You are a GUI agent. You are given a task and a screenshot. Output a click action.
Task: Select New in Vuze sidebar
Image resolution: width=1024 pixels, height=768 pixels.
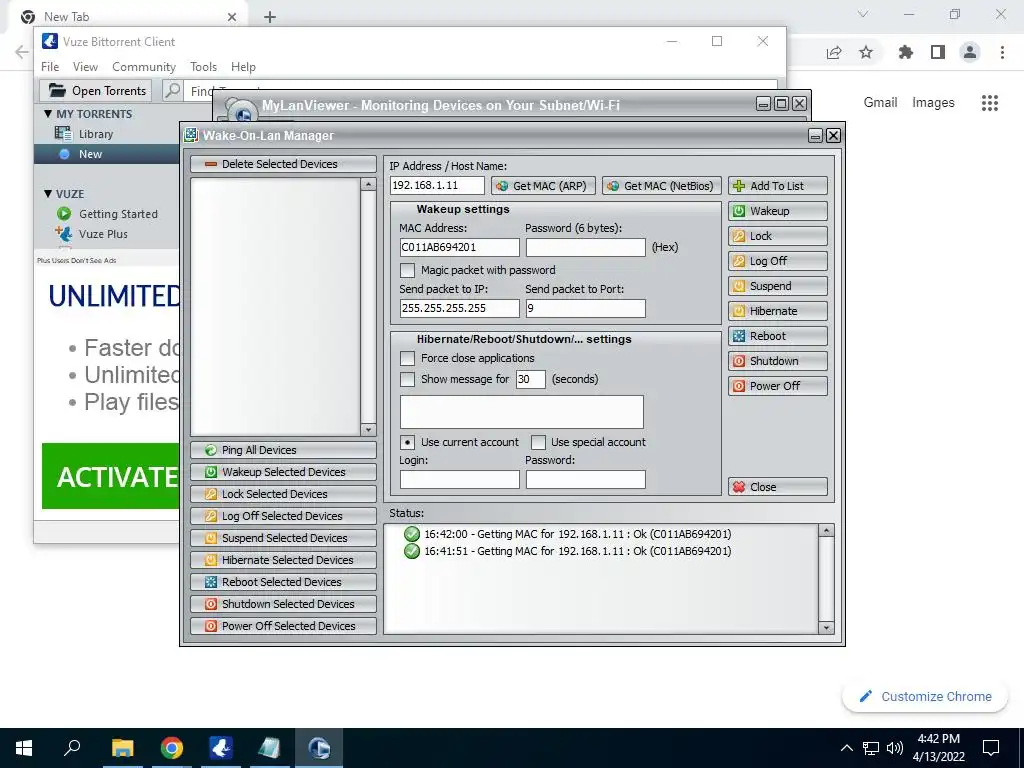(x=90, y=154)
